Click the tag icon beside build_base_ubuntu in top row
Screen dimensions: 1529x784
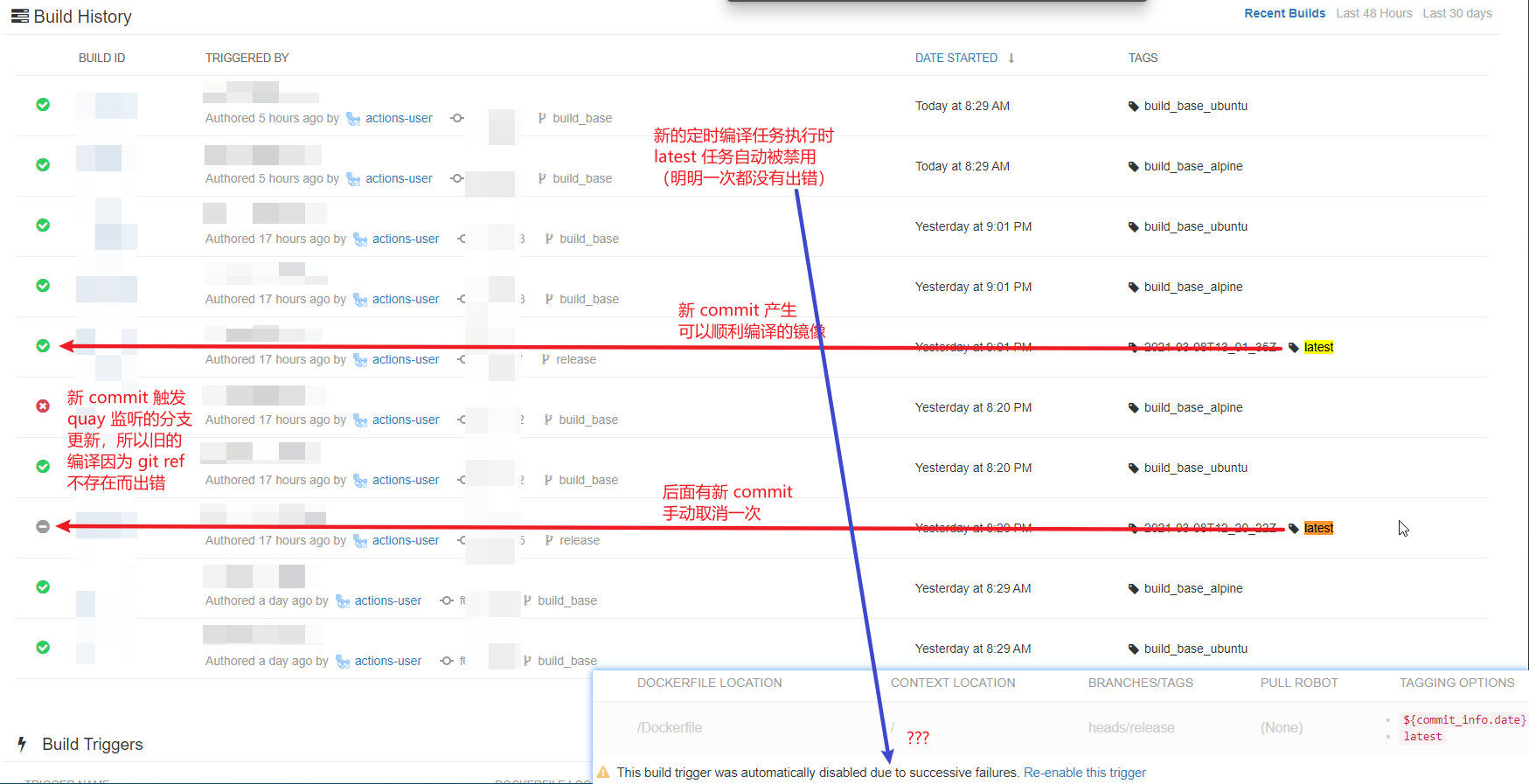pos(1134,106)
